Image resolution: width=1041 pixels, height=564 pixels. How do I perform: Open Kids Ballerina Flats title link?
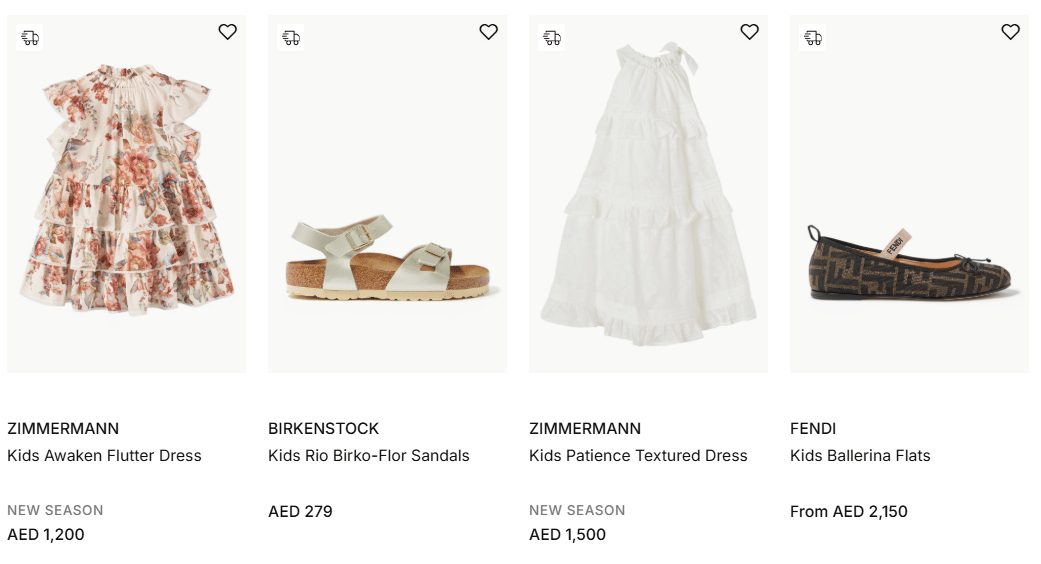pos(860,455)
